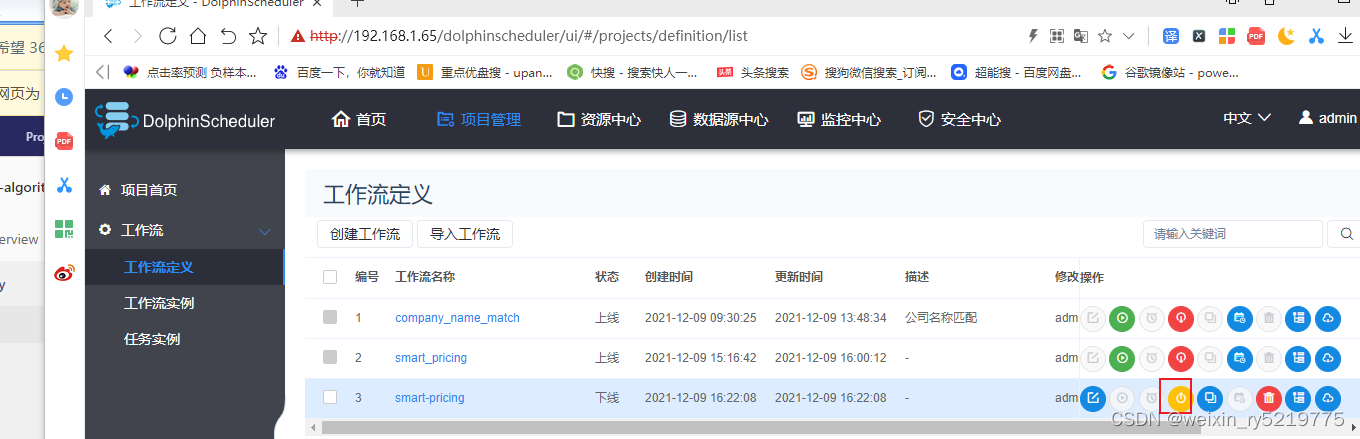Open 资源中心 in top navigation
The height and width of the screenshot is (439, 1360).
pos(599,119)
